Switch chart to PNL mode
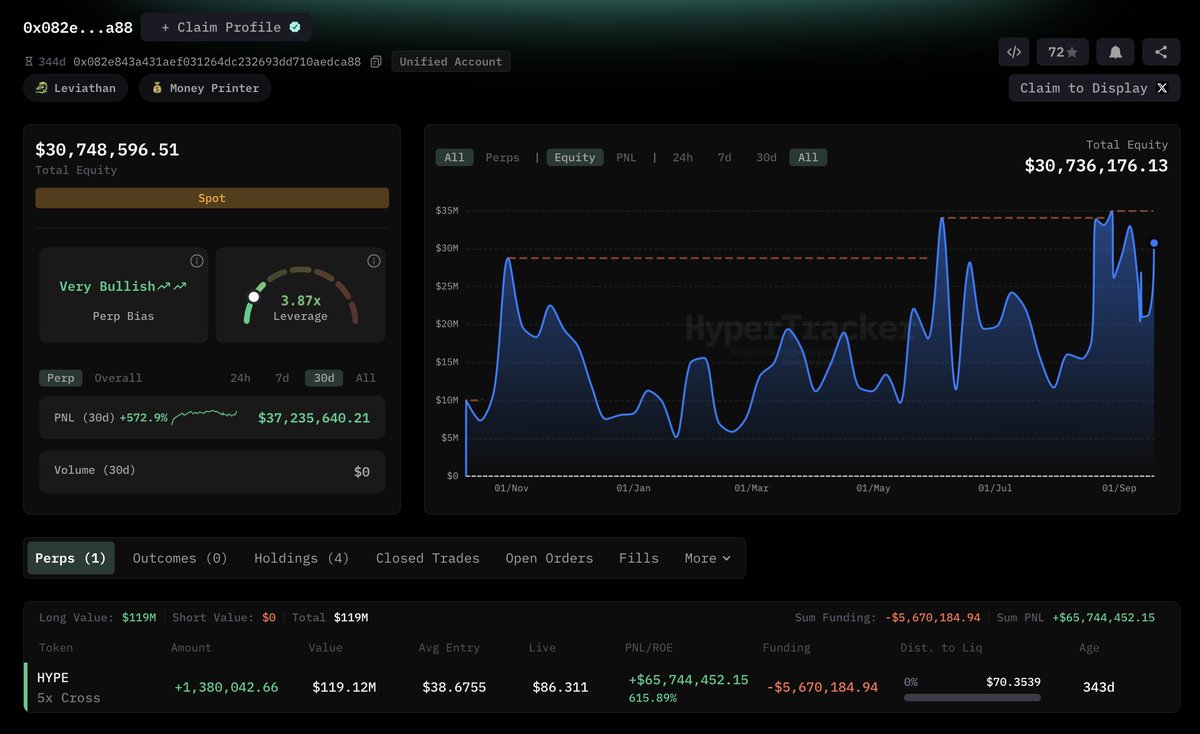 pyautogui.click(x=626, y=157)
